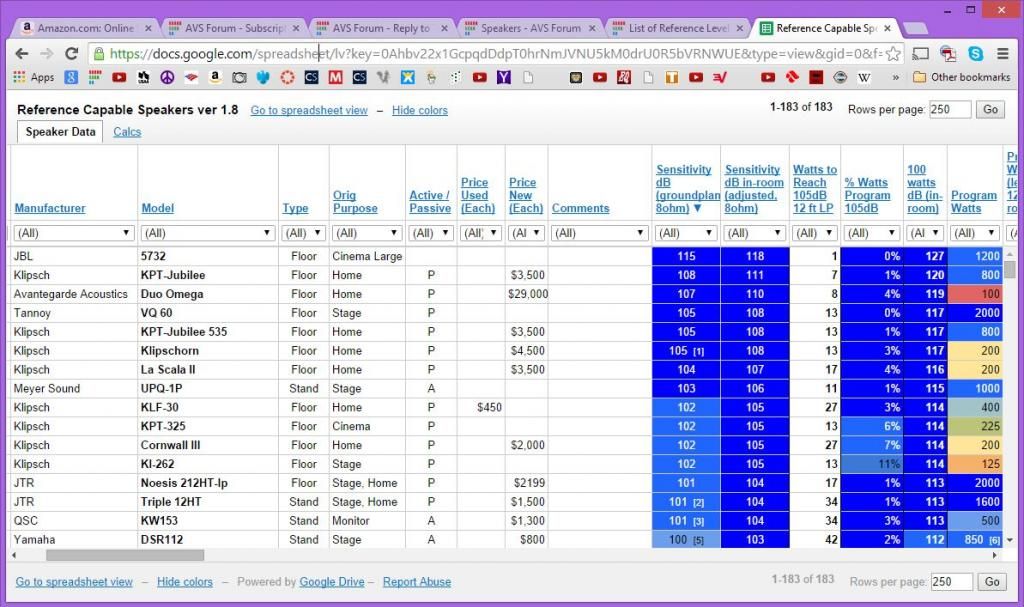Click the Report Abuse link
This screenshot has width=1024, height=607.
tap(417, 582)
